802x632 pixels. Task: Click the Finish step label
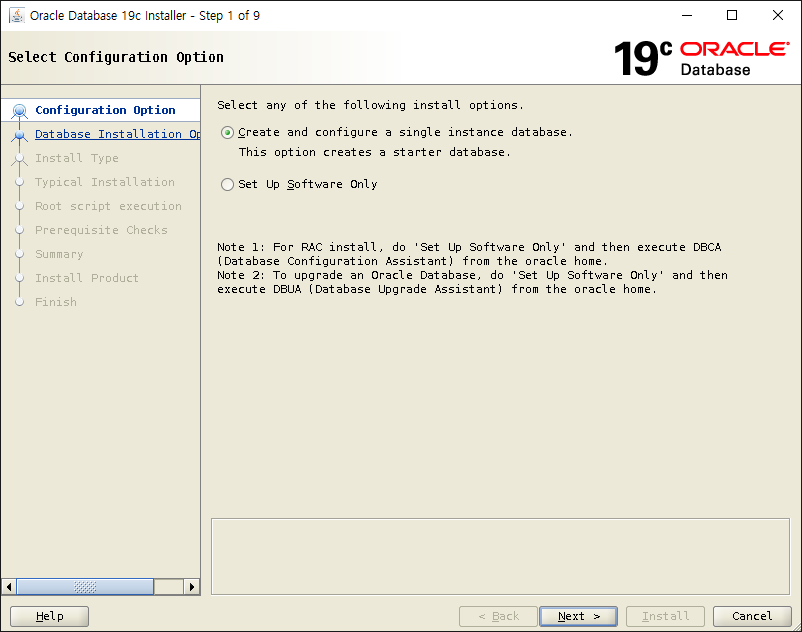click(56, 302)
